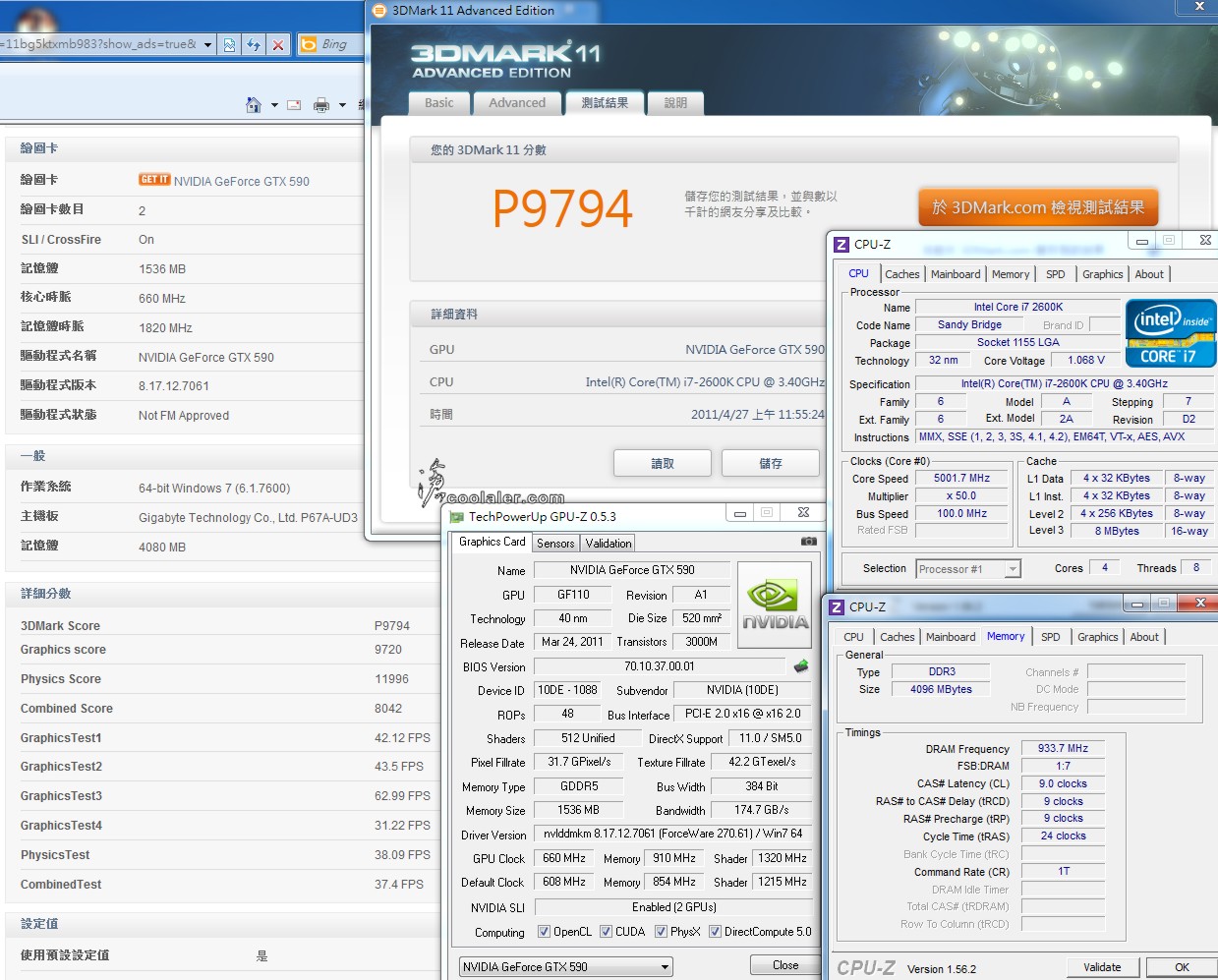The height and width of the screenshot is (980, 1218).
Task: Click the Physics Score value 11996
Action: pos(391,679)
